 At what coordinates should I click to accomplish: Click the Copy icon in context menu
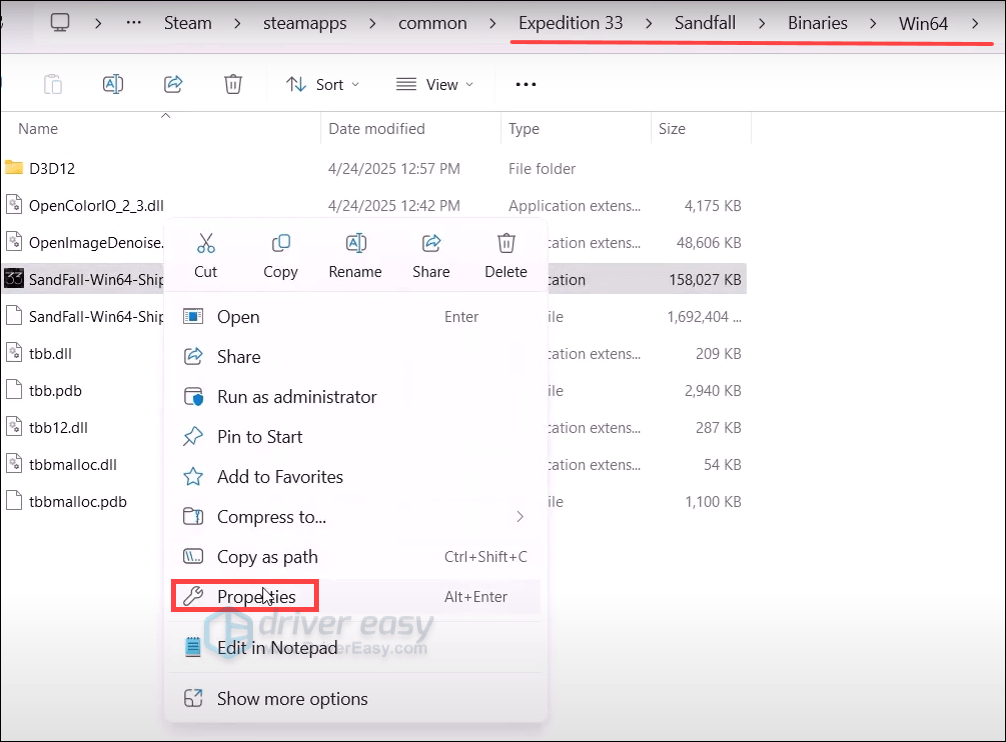coord(281,243)
